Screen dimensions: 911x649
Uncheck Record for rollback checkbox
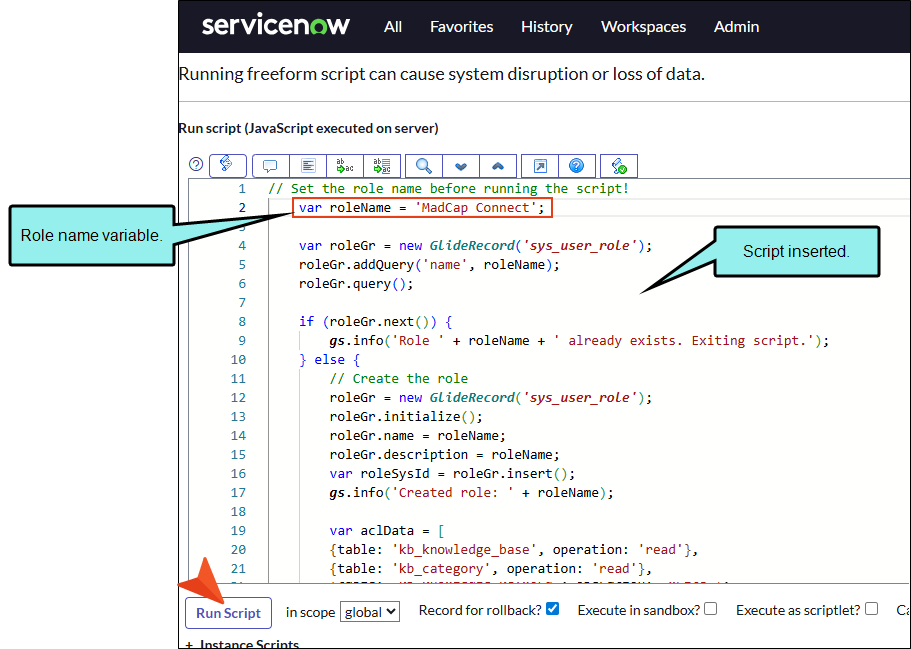[553, 608]
